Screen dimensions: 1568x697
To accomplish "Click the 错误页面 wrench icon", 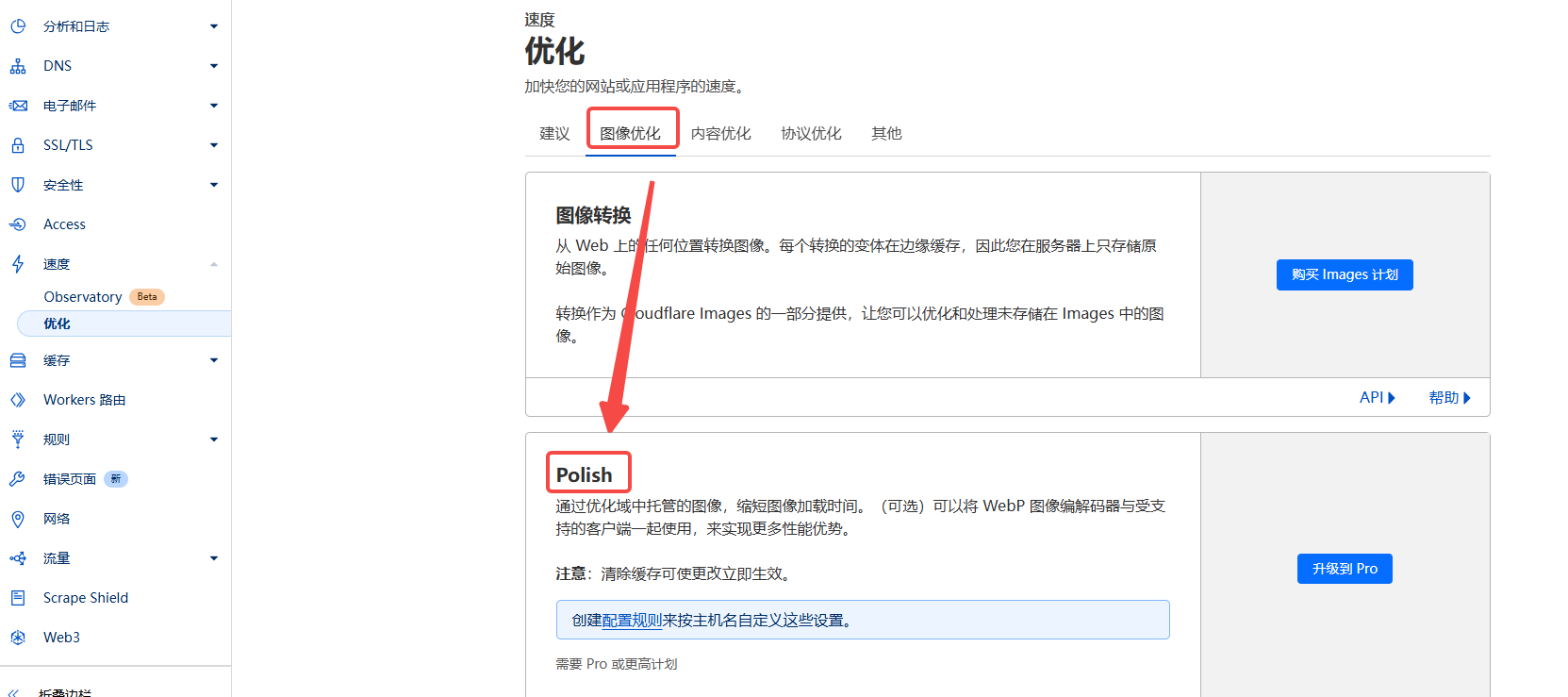I will click(18, 479).
